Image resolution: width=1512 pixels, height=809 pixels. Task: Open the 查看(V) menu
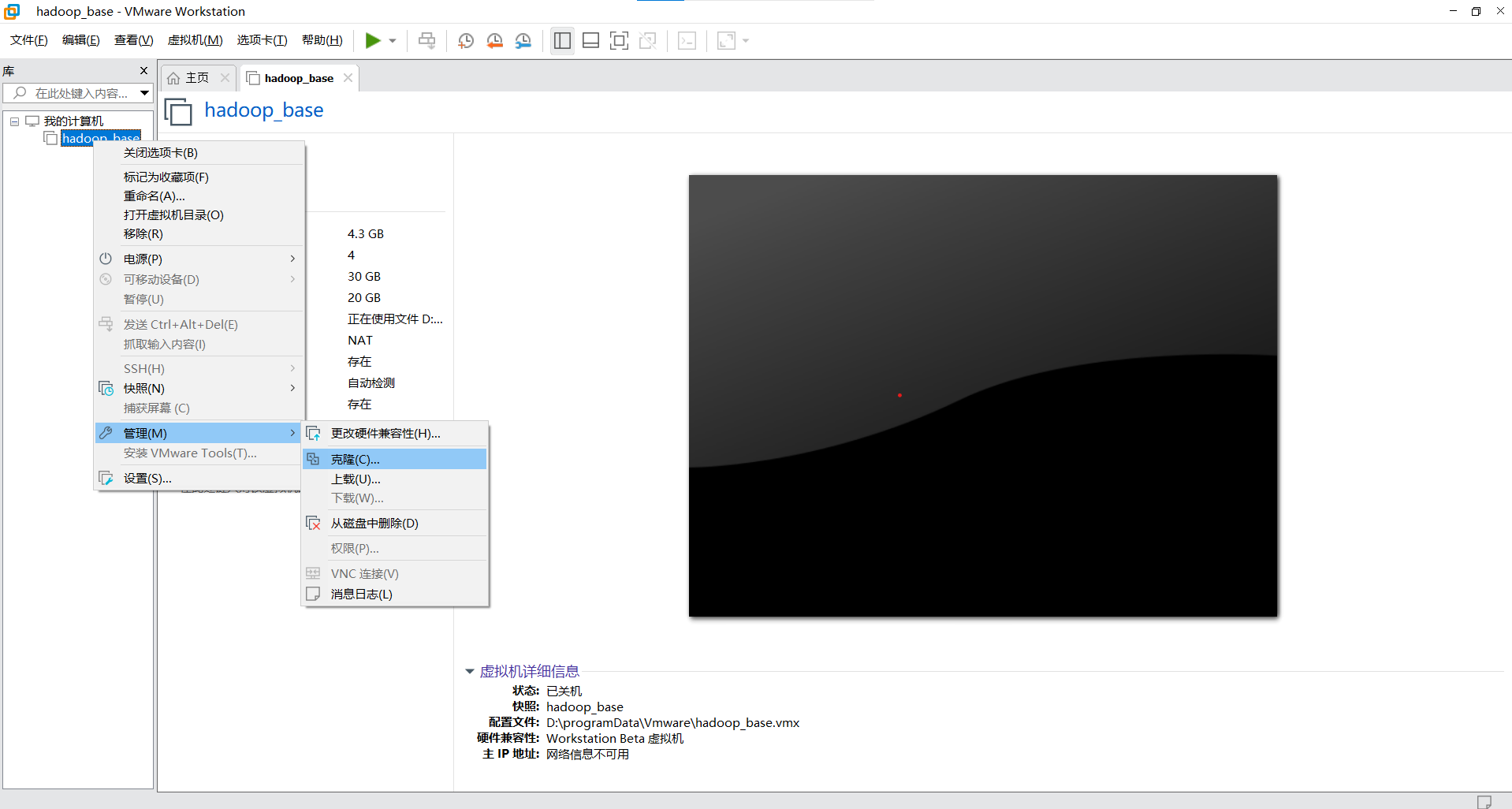coord(134,40)
